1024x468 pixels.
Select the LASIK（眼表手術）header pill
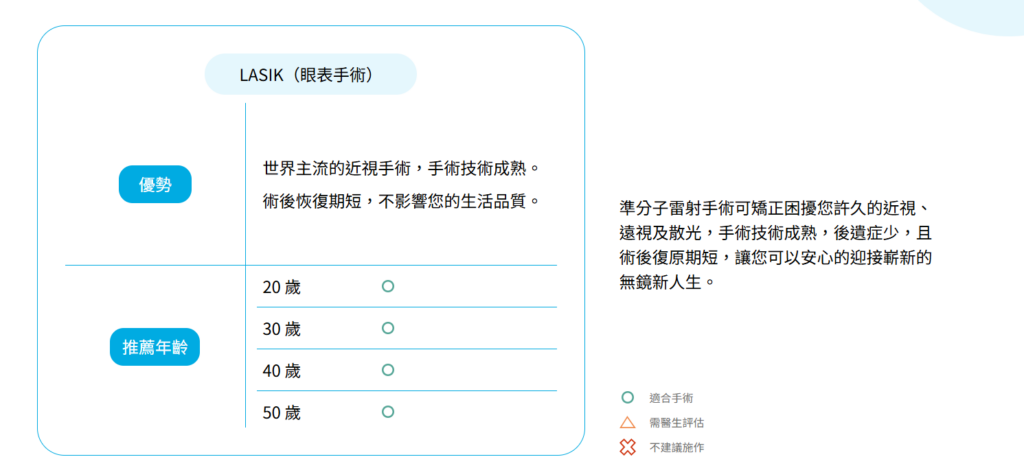point(311,74)
